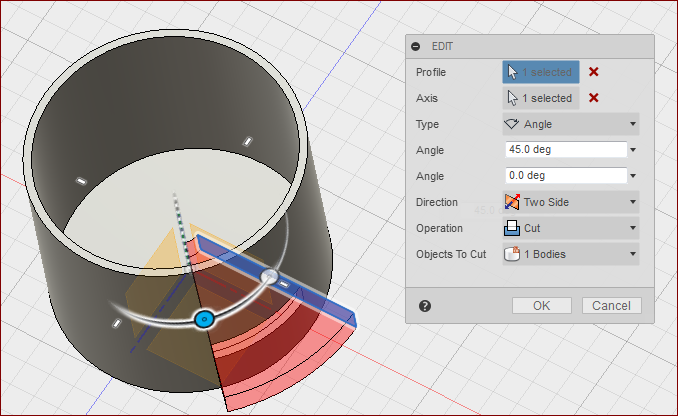Click the blue angle manipulator handle
Viewport: 678px width, 416px height.
point(204,320)
